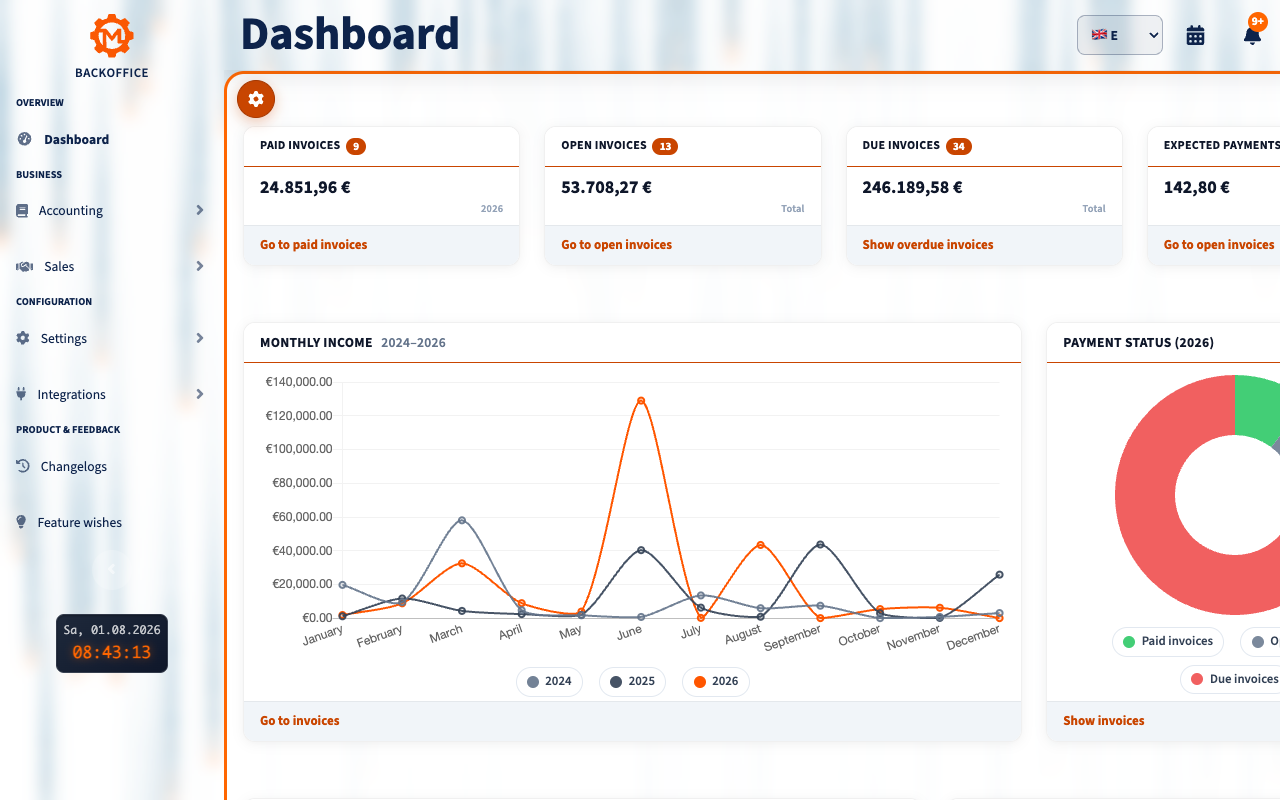Screen dimensions: 1280x800
Task: Click the Payment Status (2026) title
Action: [x=1138, y=343]
